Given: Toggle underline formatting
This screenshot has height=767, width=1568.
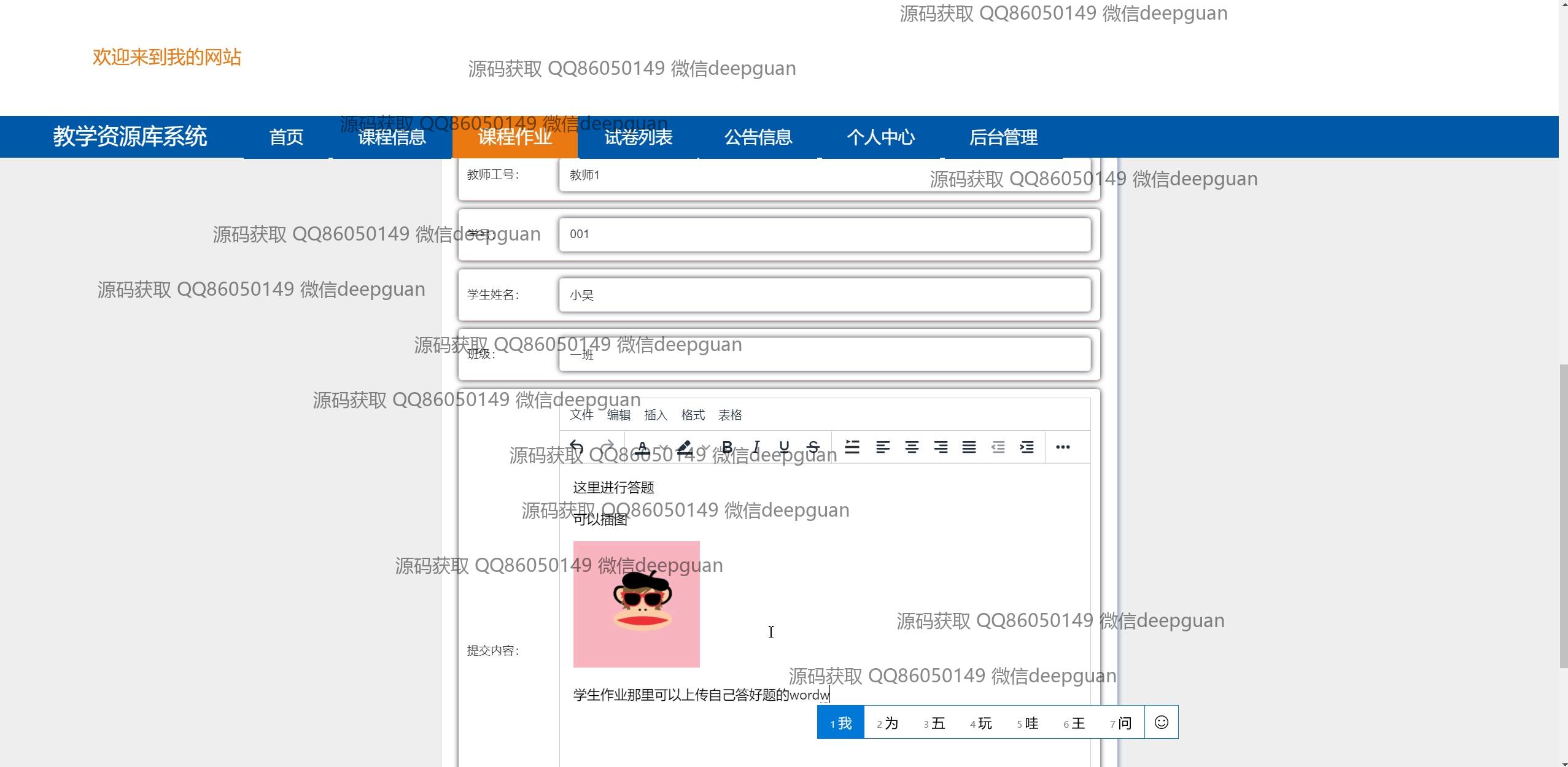Looking at the screenshot, I should point(785,447).
